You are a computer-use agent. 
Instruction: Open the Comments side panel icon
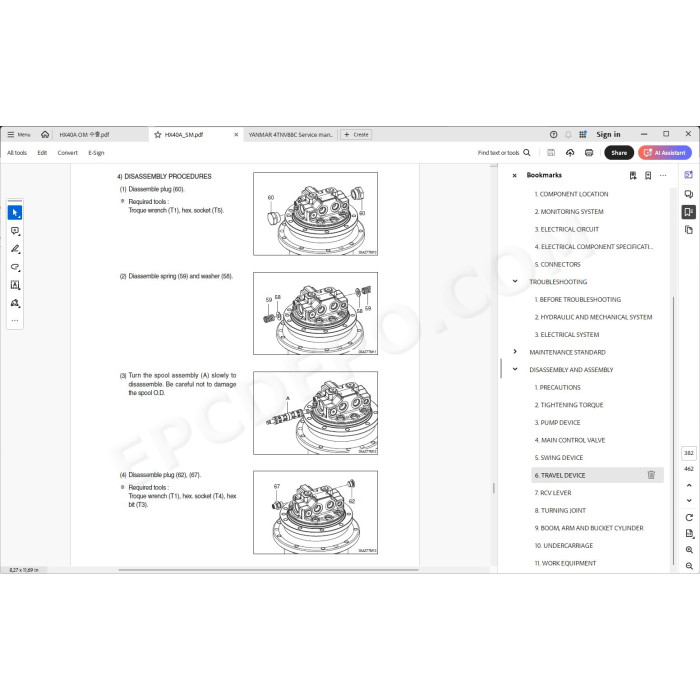[688, 194]
